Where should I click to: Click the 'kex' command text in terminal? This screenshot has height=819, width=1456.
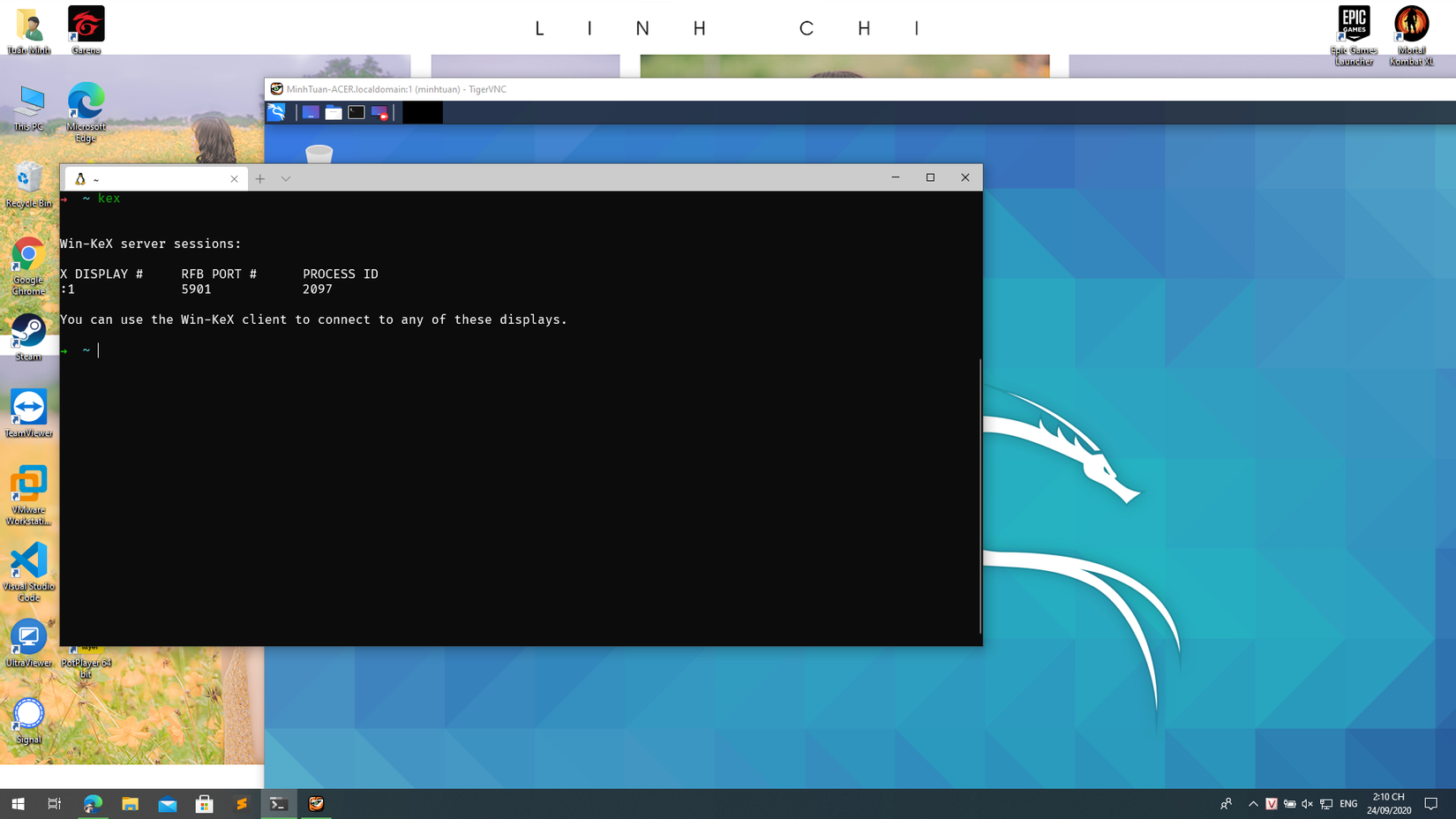point(109,199)
